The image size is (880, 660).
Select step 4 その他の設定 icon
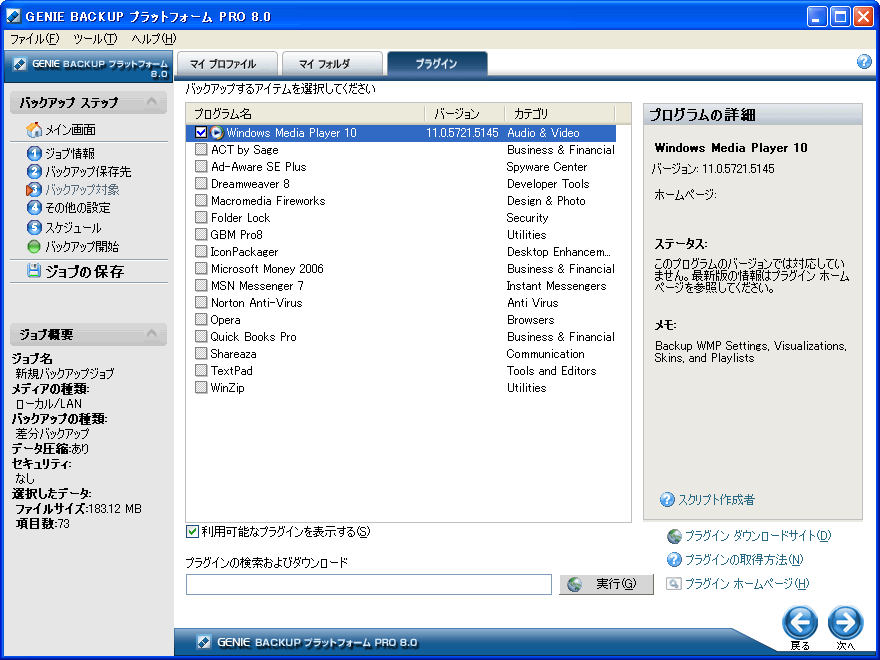point(34,208)
